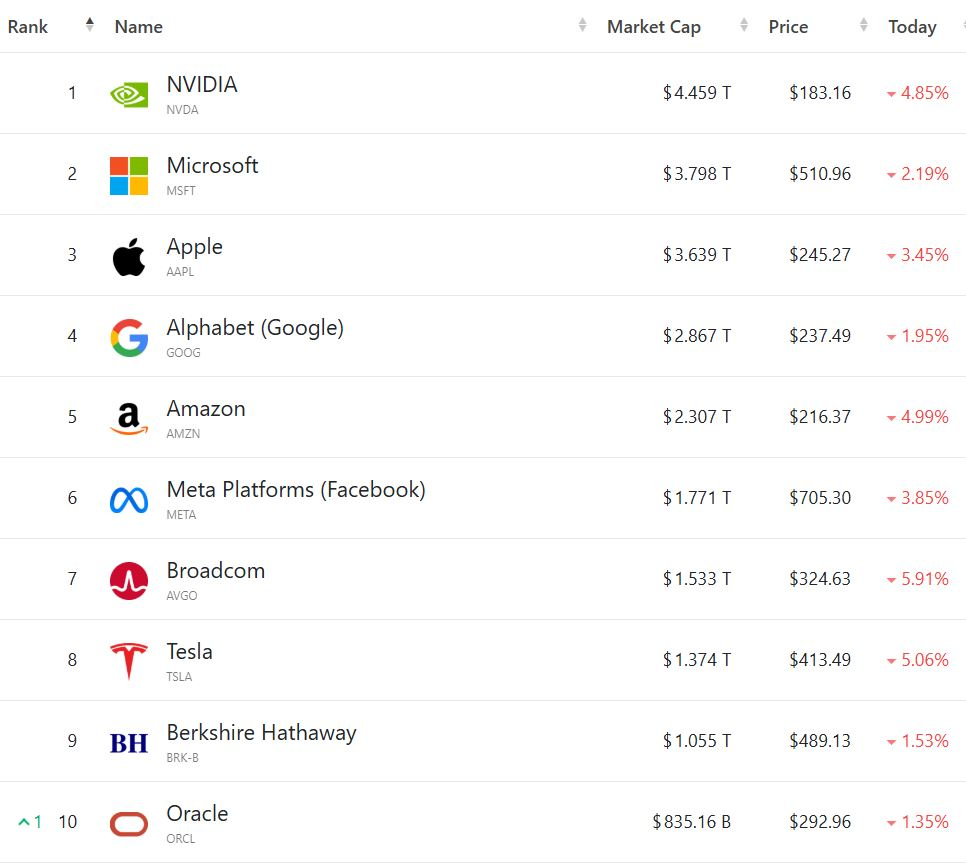966x866 pixels.
Task: Click the Tesla logo icon
Action: click(x=129, y=661)
